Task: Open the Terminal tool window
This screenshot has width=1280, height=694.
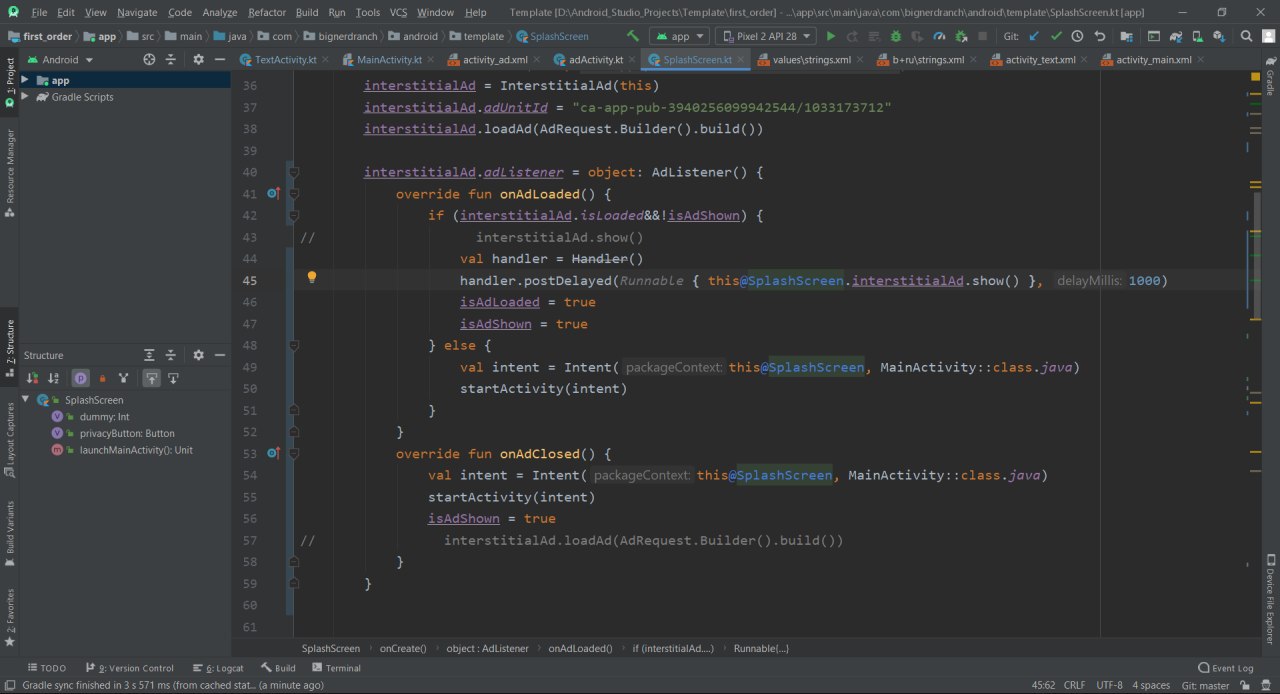Action: 335,668
